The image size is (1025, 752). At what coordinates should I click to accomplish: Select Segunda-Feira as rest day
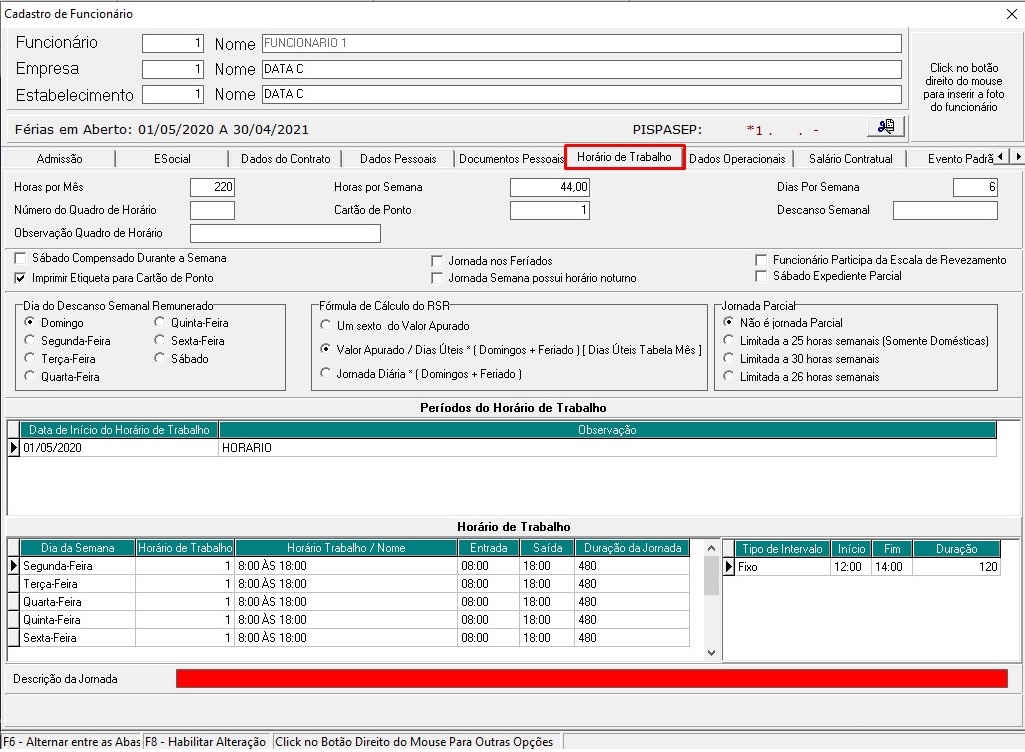click(29, 340)
